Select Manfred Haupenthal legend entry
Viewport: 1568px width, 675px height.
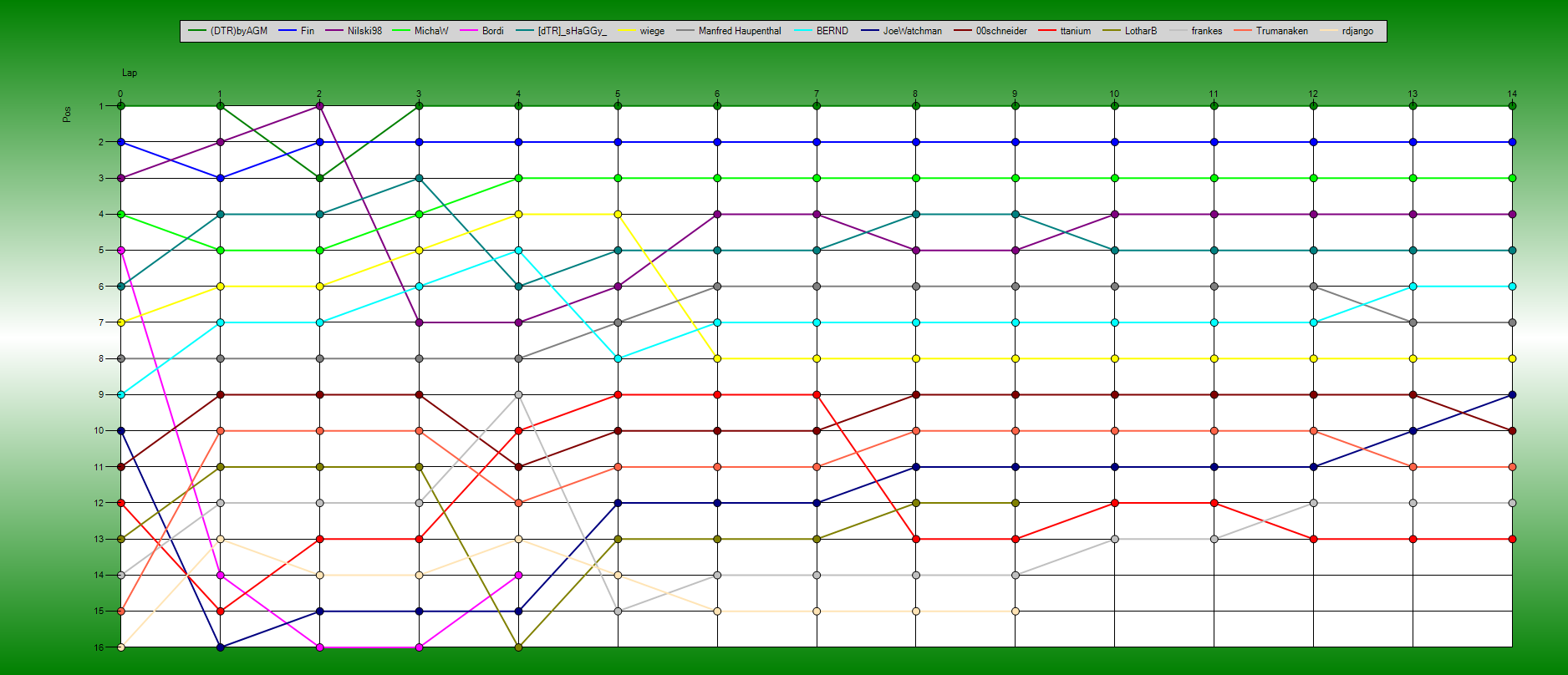click(728, 31)
